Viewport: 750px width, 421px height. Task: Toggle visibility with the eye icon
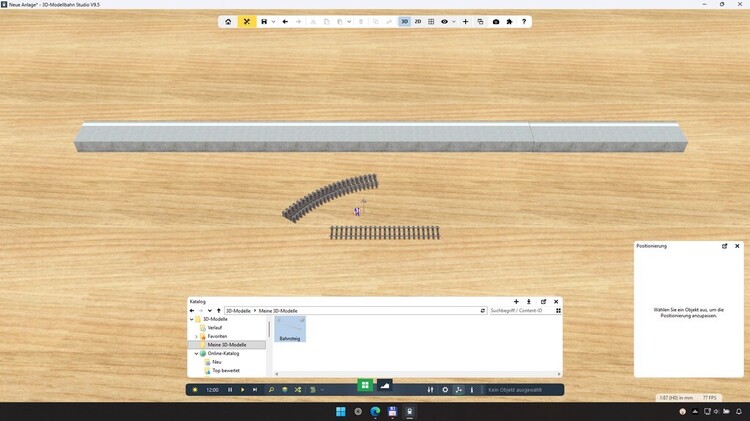click(444, 22)
